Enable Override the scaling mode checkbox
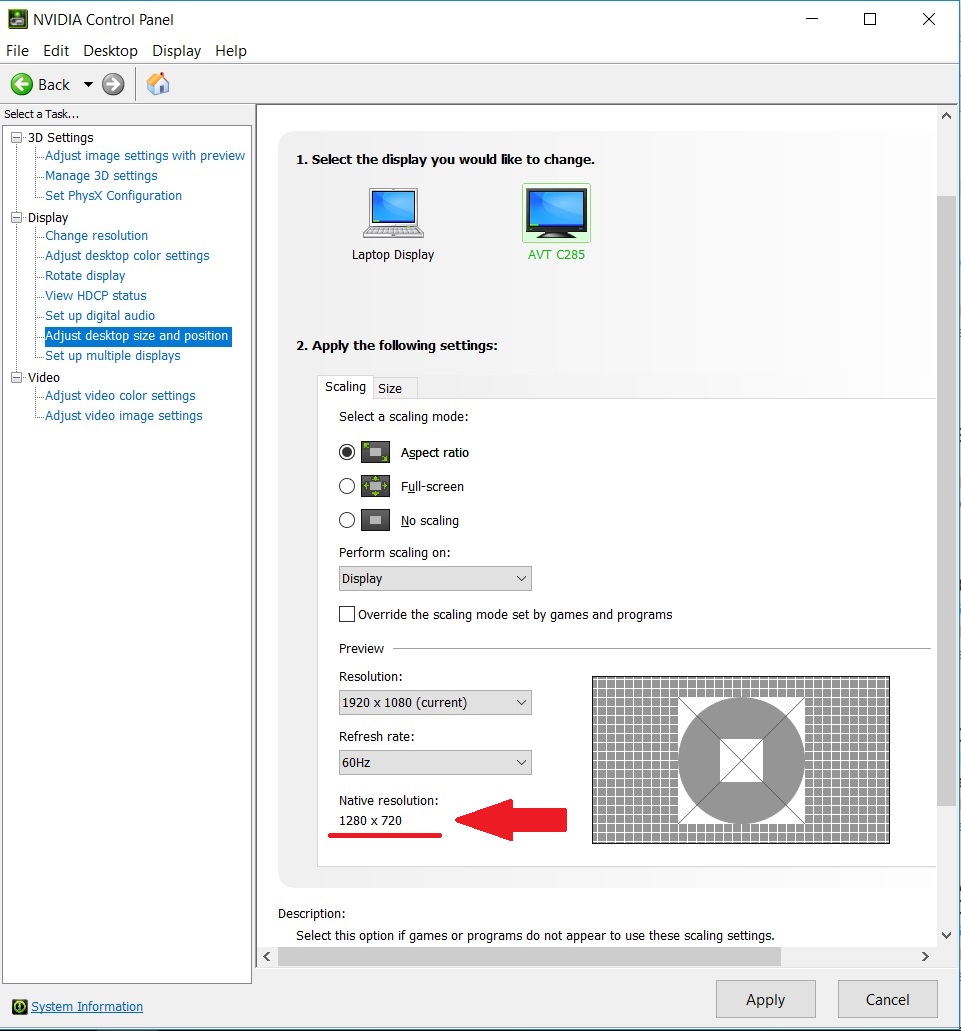This screenshot has width=961, height=1031. [347, 614]
